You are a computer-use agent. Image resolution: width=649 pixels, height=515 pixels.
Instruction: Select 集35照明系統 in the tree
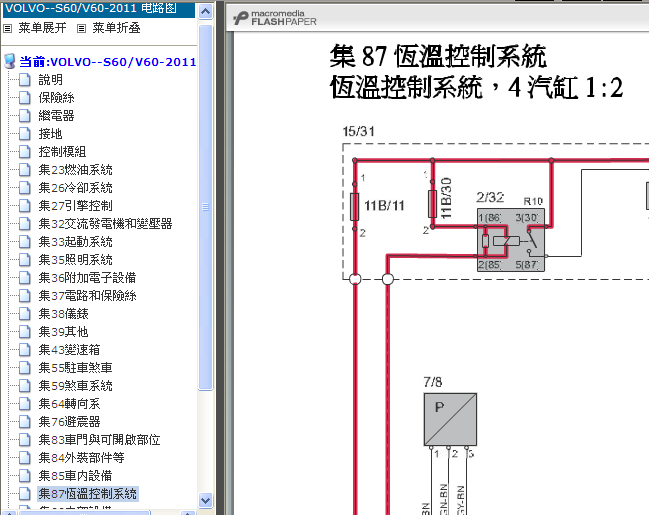[x=75, y=260]
